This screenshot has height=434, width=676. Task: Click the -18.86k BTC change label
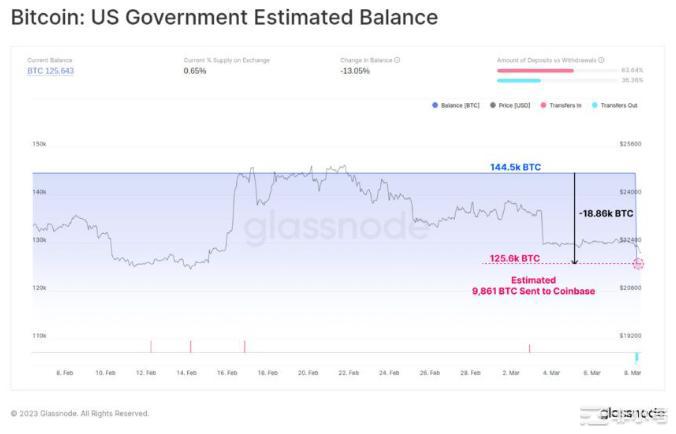[606, 213]
